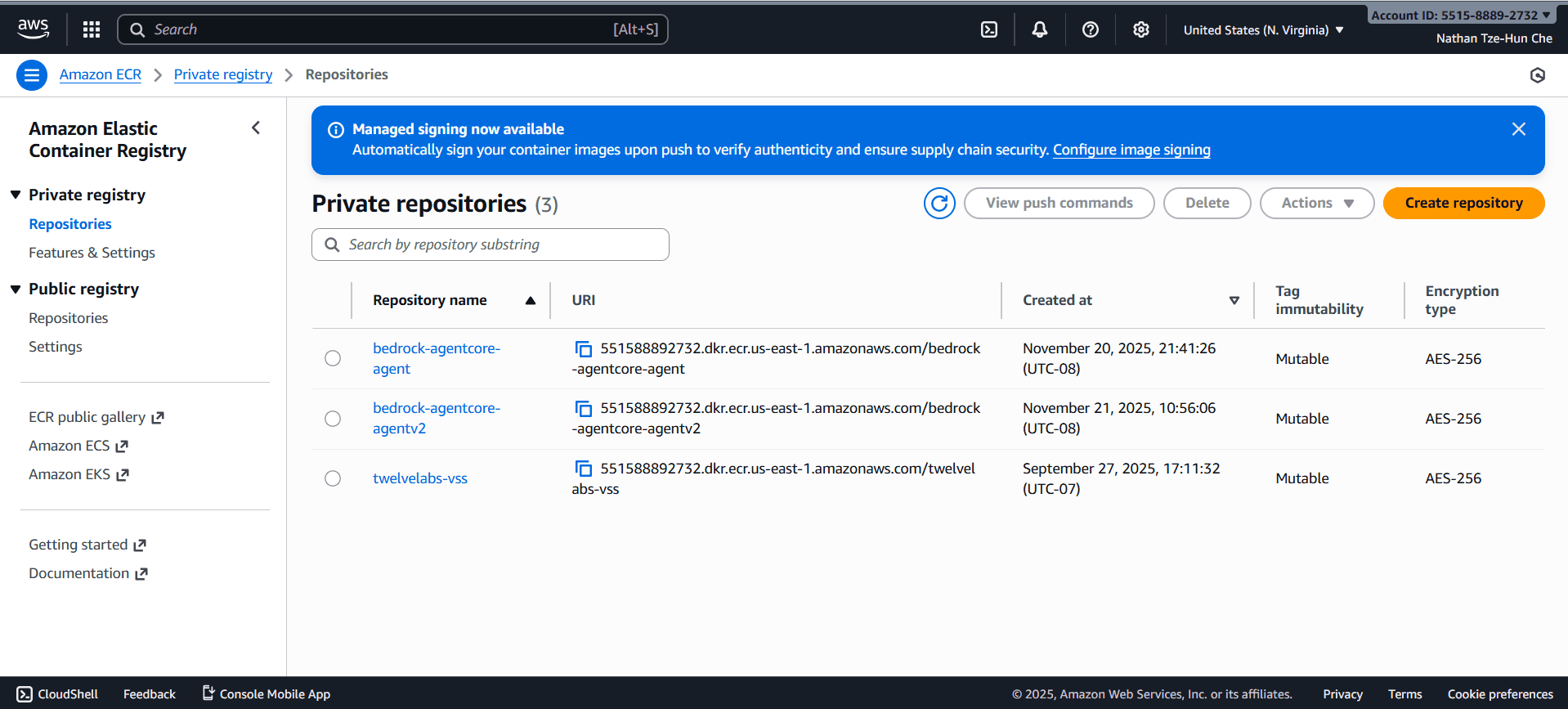Open Repositories under Public registry

tap(68, 318)
